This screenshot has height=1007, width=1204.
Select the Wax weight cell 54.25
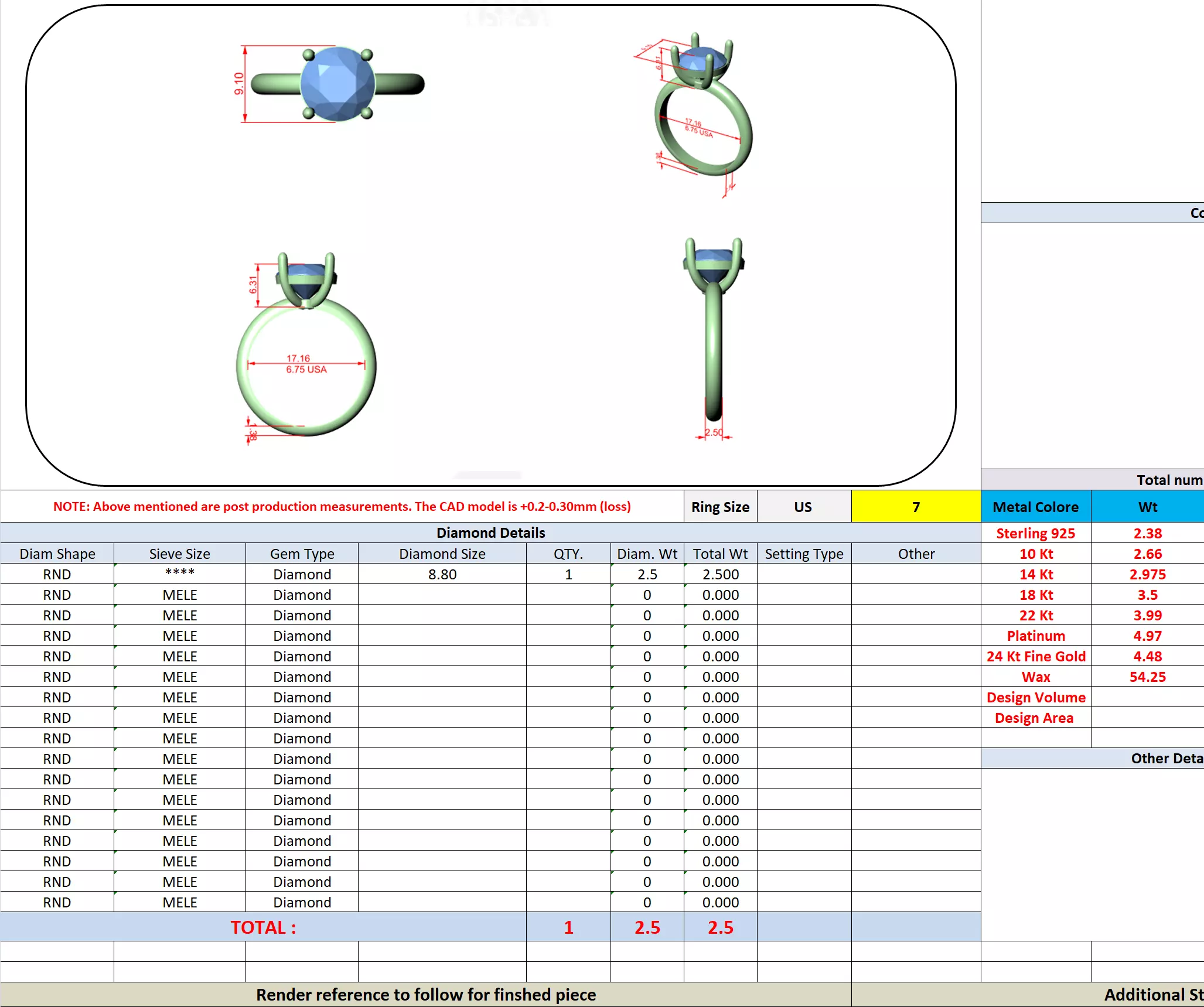1147,677
